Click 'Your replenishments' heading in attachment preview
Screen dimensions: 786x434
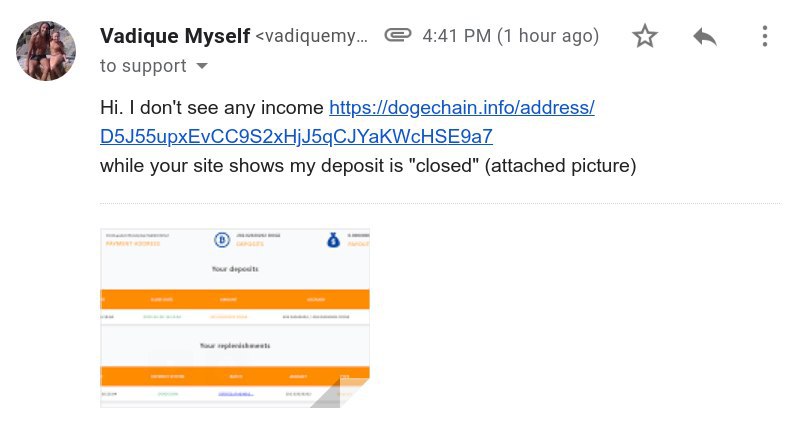235,346
